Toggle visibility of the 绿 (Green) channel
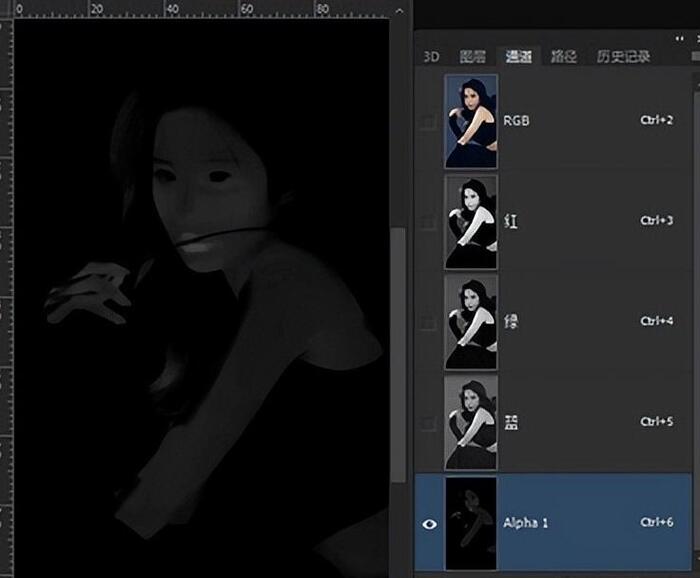The height and width of the screenshot is (578, 700). click(x=429, y=322)
